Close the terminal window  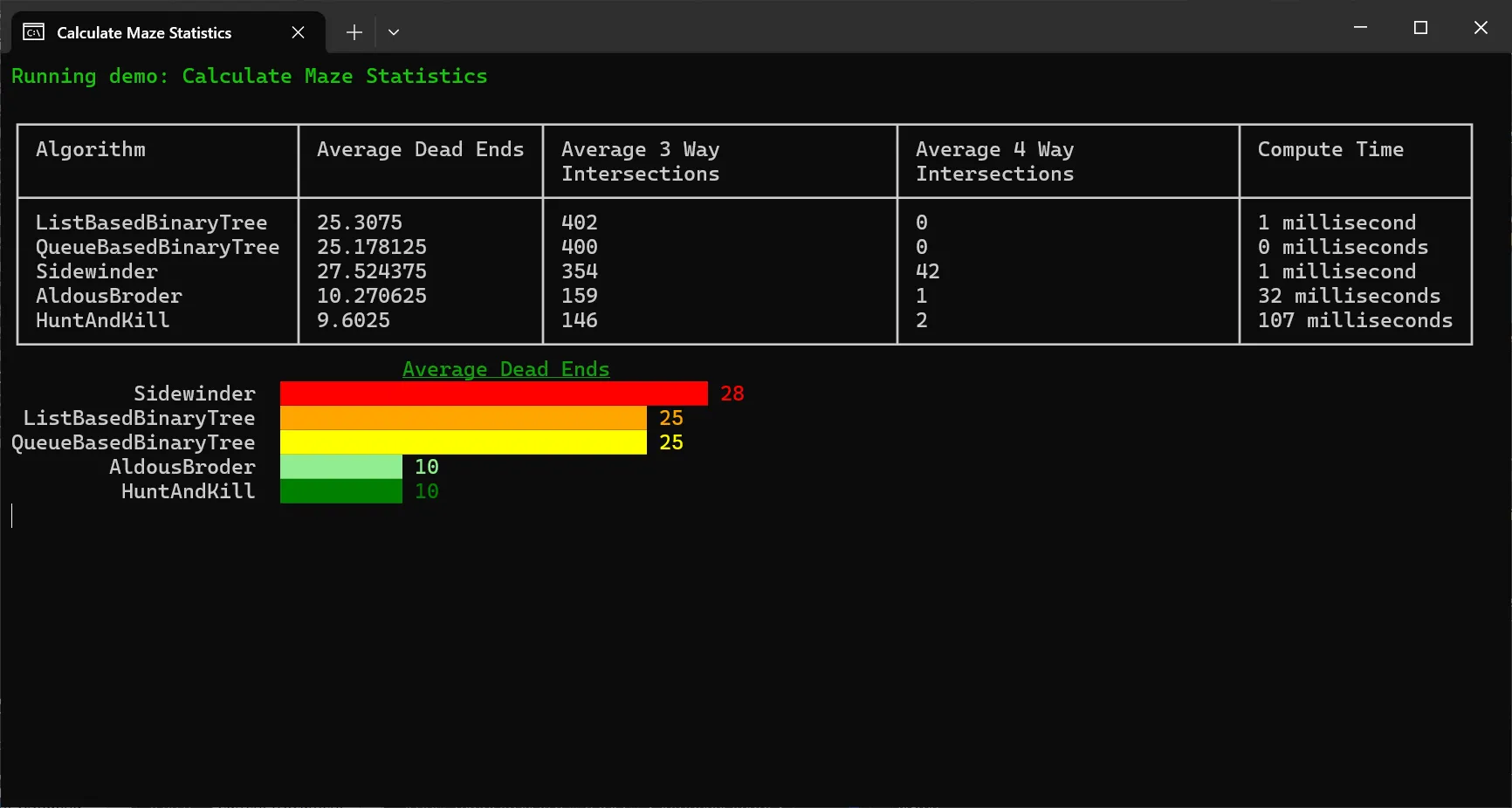coord(1481,28)
